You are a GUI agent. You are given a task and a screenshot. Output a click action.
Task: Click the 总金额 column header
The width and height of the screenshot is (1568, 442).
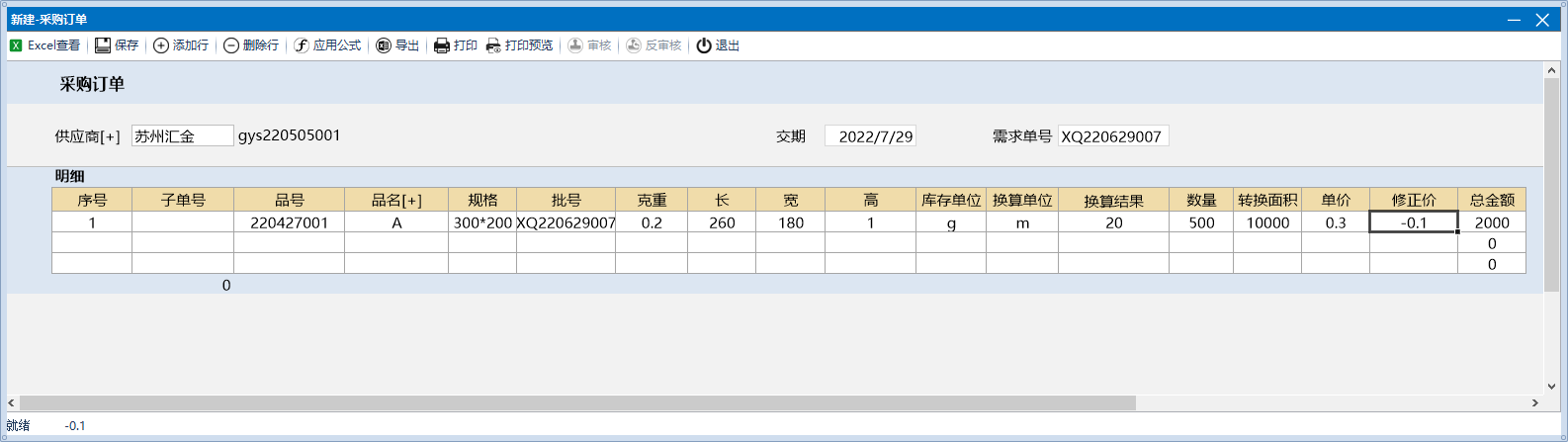pos(1491,200)
